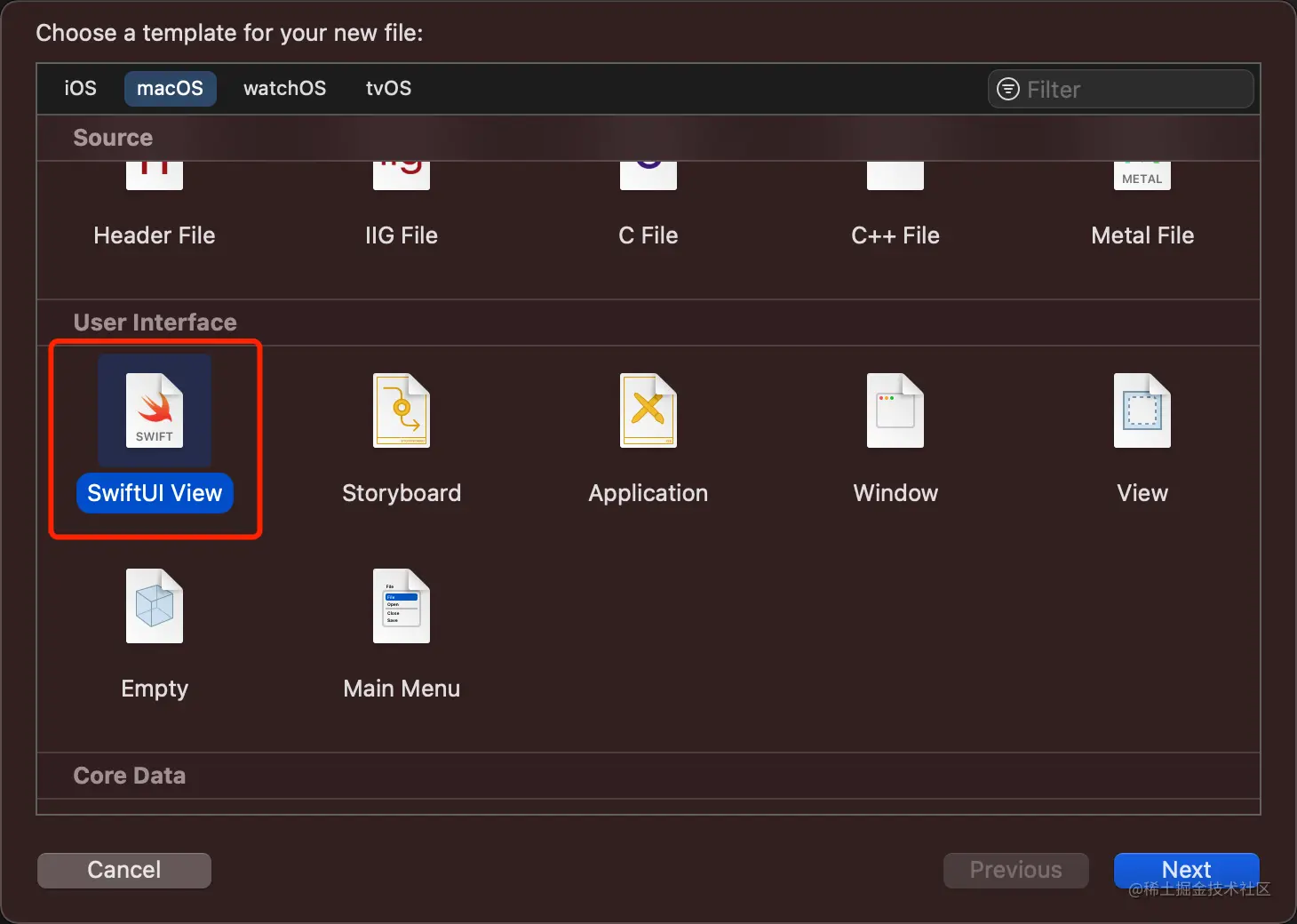1297x924 pixels.
Task: Click the Next button
Action: pyautogui.click(x=1187, y=870)
